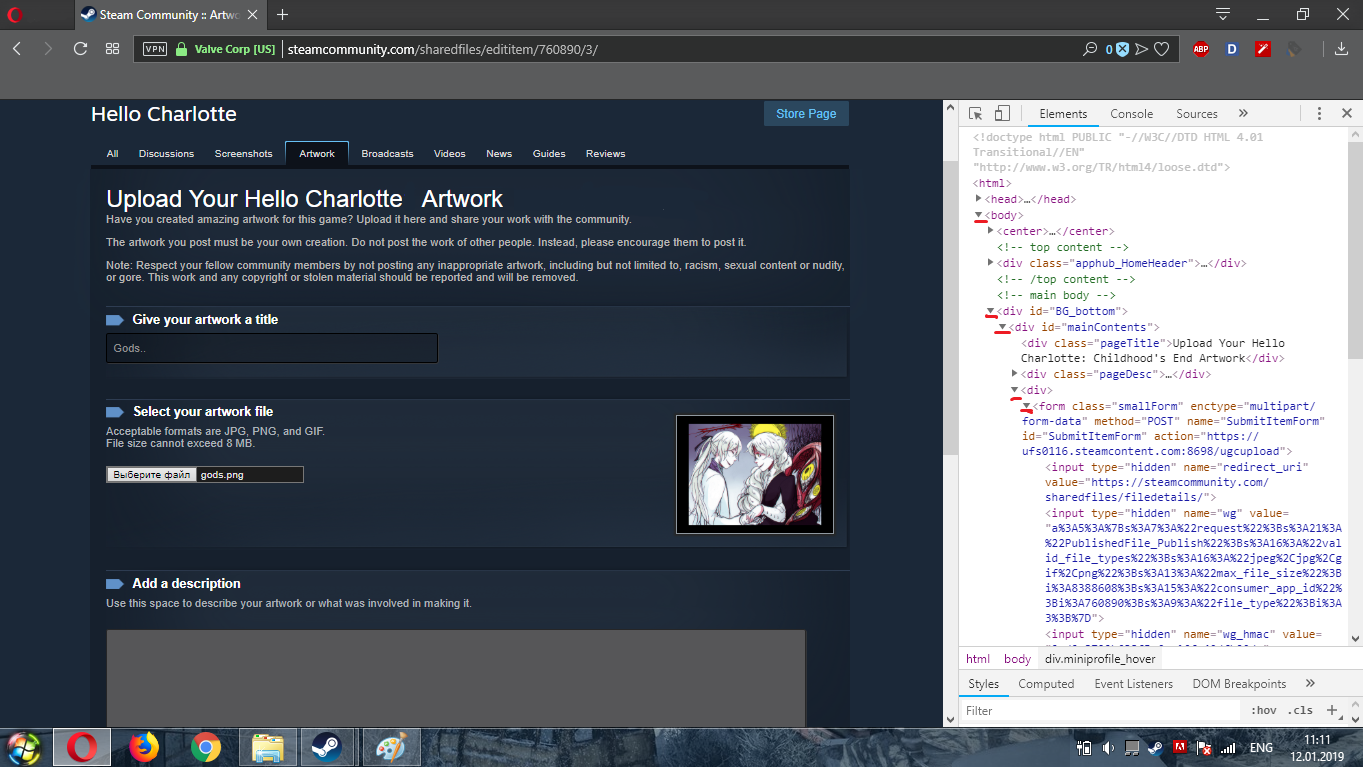The height and width of the screenshot is (769, 1365).
Task: Click the artwork description text area
Action: 456,678
